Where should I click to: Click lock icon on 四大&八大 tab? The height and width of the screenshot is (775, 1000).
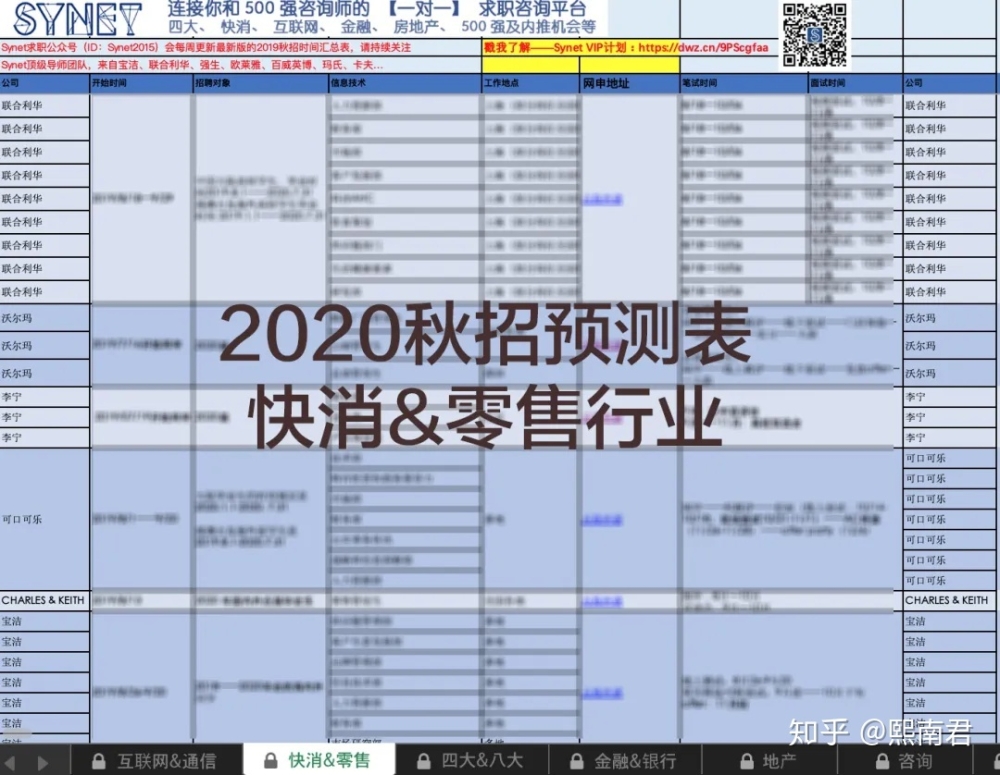(x=423, y=761)
